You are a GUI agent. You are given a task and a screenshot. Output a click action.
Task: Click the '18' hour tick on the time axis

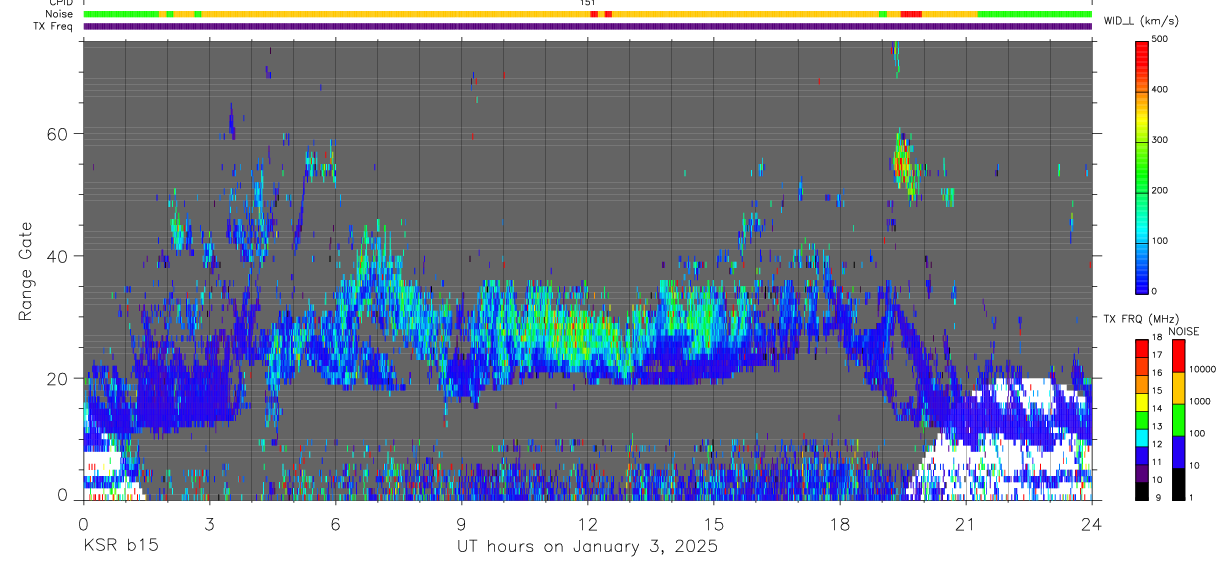tap(840, 524)
